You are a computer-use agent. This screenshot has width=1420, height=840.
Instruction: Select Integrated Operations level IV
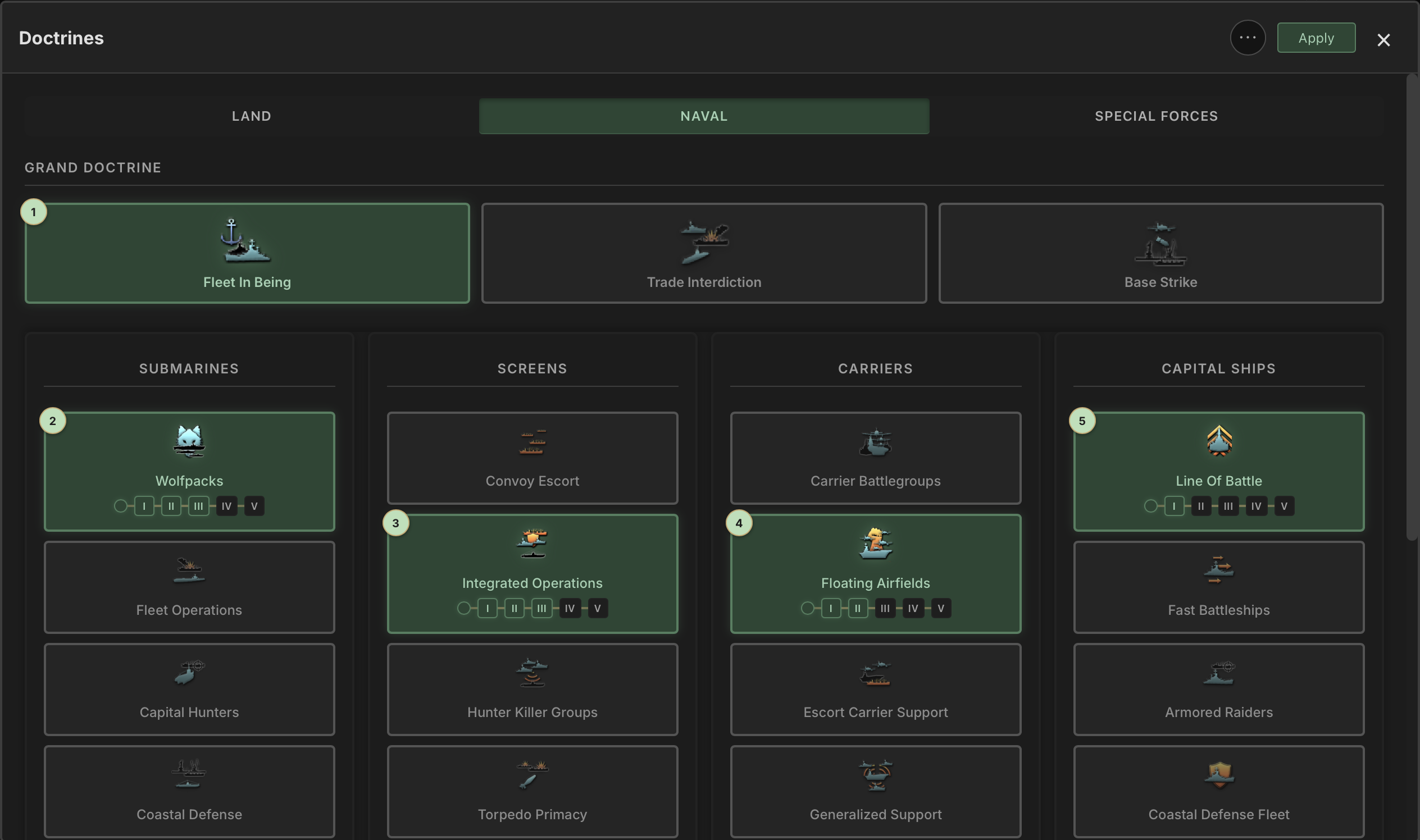(570, 609)
